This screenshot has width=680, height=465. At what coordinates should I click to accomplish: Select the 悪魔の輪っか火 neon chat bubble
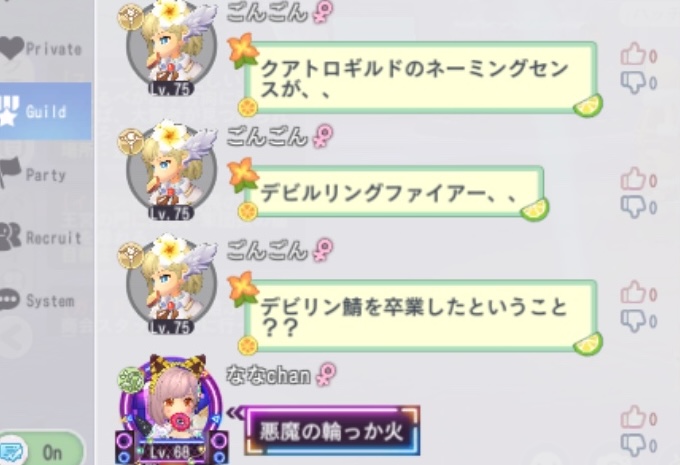pos(332,431)
